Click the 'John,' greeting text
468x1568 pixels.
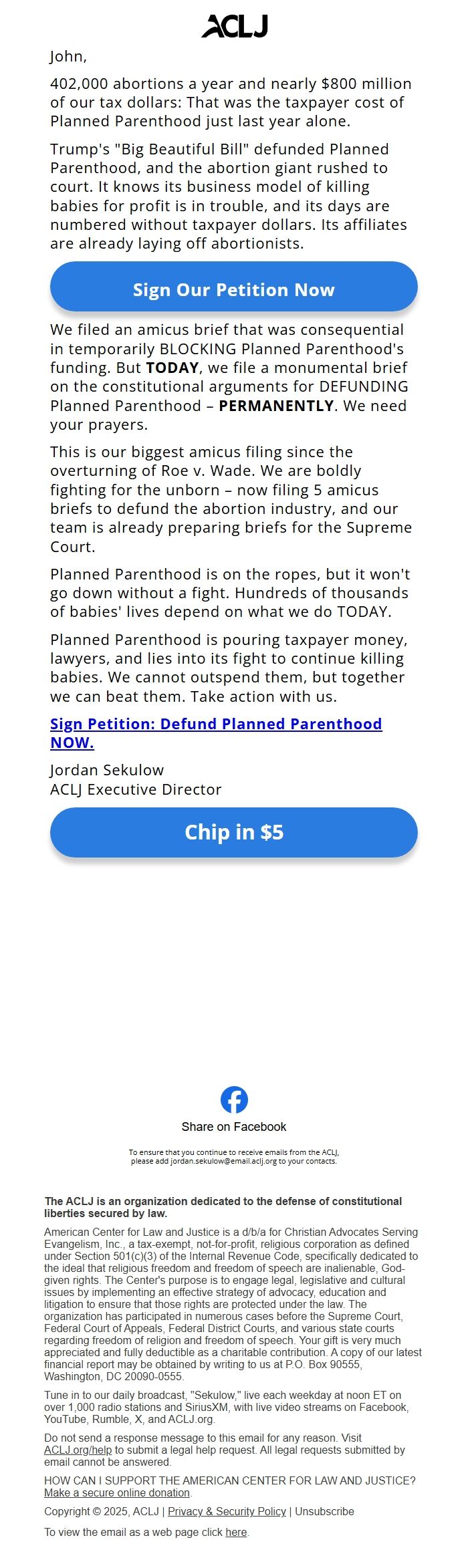pyautogui.click(x=68, y=56)
